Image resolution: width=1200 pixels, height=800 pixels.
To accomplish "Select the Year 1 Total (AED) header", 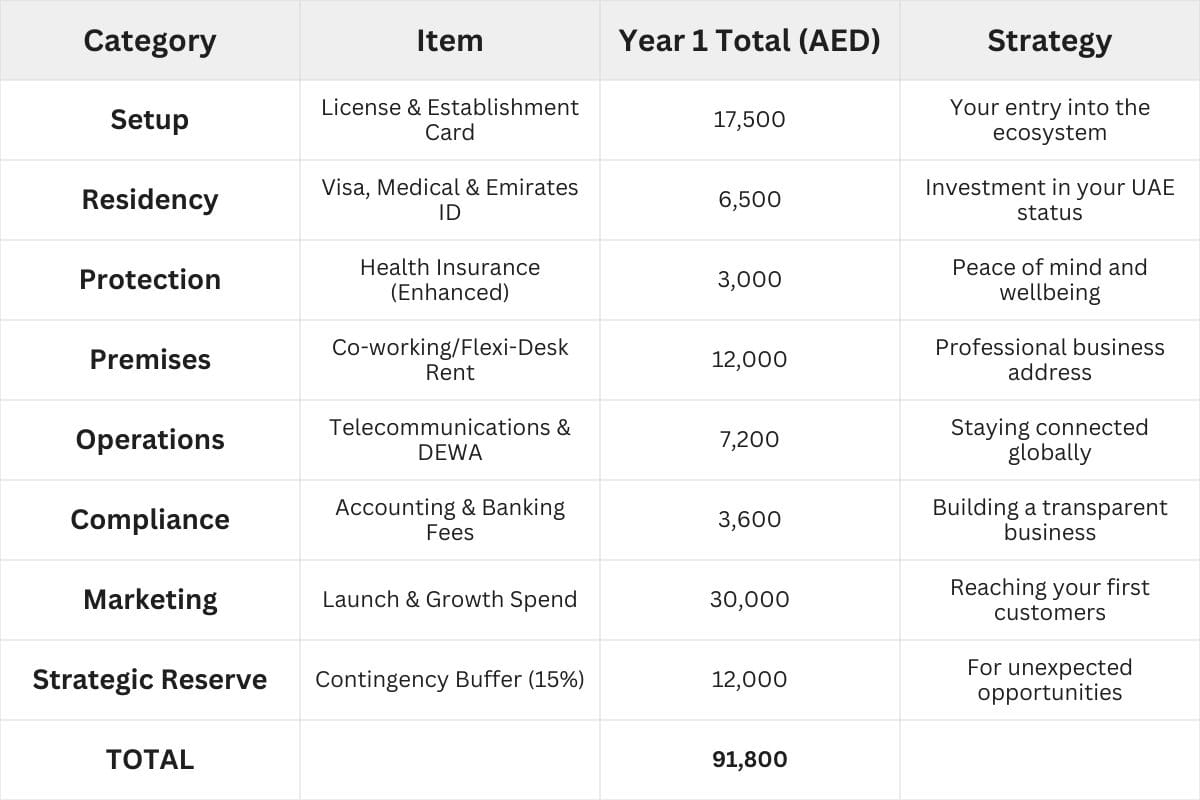I will click(x=749, y=41).
